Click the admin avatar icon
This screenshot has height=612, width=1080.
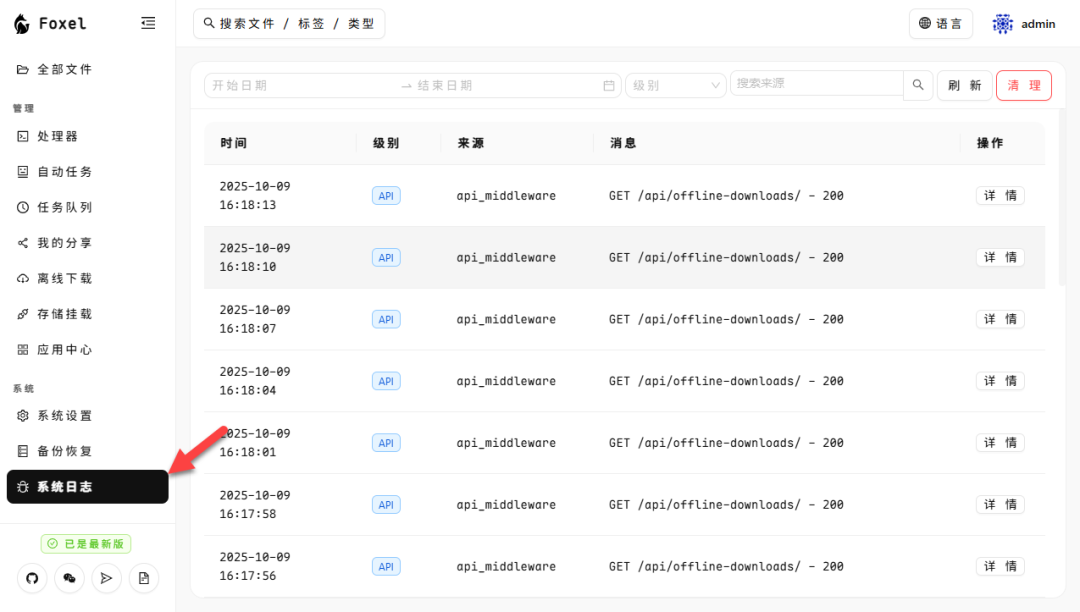(x=1004, y=23)
